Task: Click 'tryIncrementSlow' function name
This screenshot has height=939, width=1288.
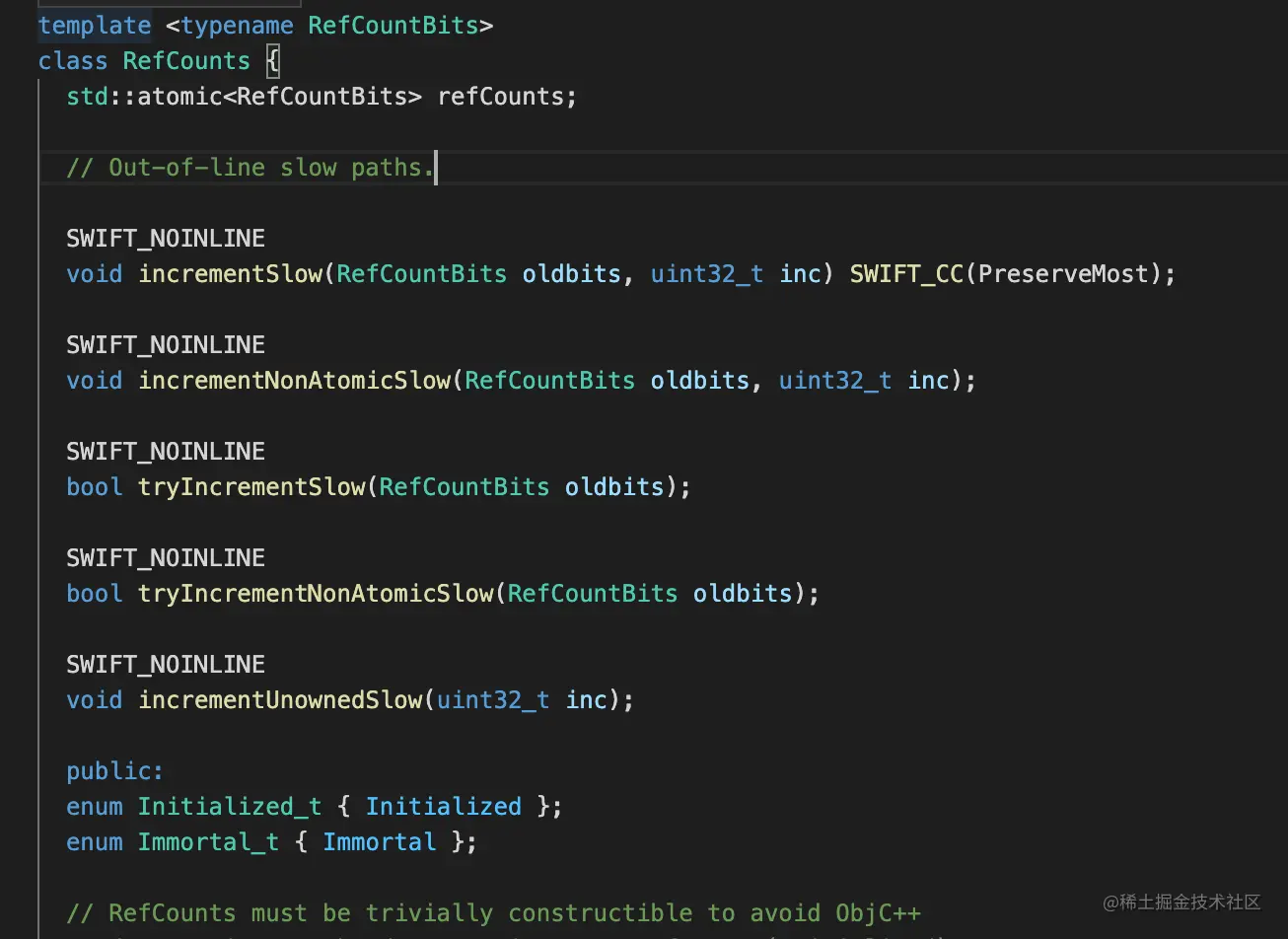Action: (x=251, y=487)
